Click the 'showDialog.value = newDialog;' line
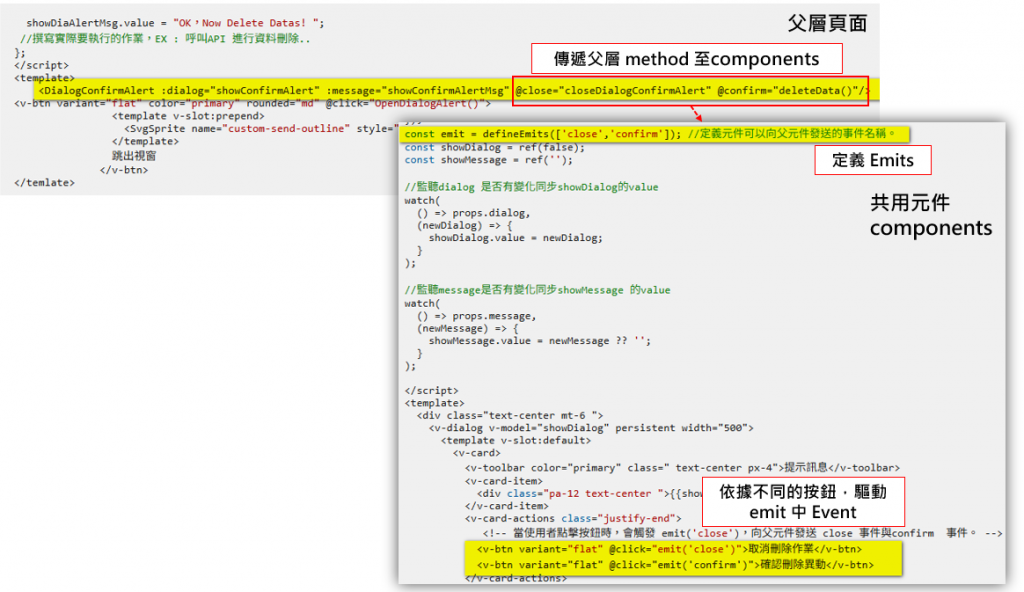 [x=515, y=238]
